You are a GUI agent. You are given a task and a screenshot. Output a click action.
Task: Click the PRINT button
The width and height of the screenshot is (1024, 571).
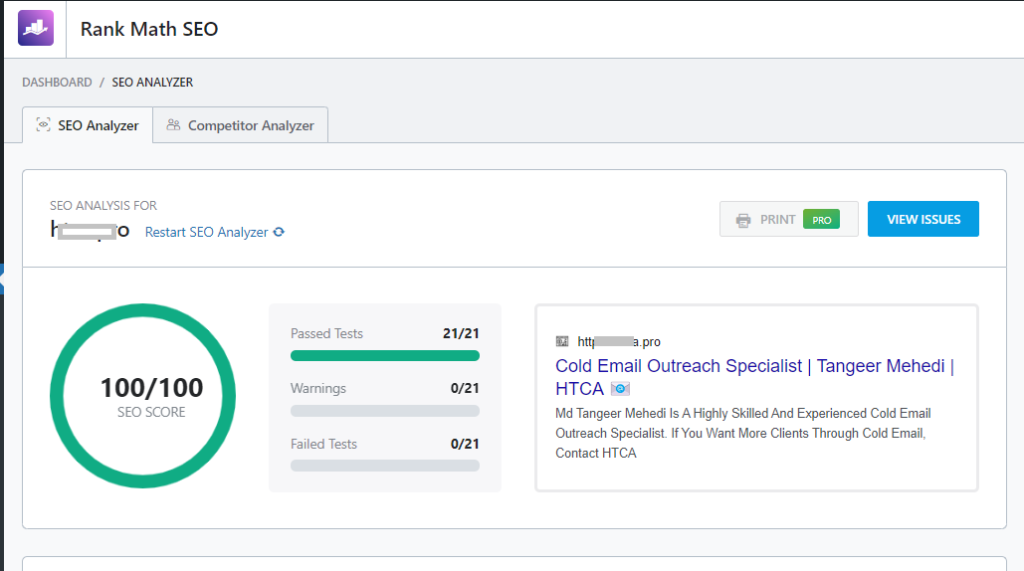[x=789, y=219]
